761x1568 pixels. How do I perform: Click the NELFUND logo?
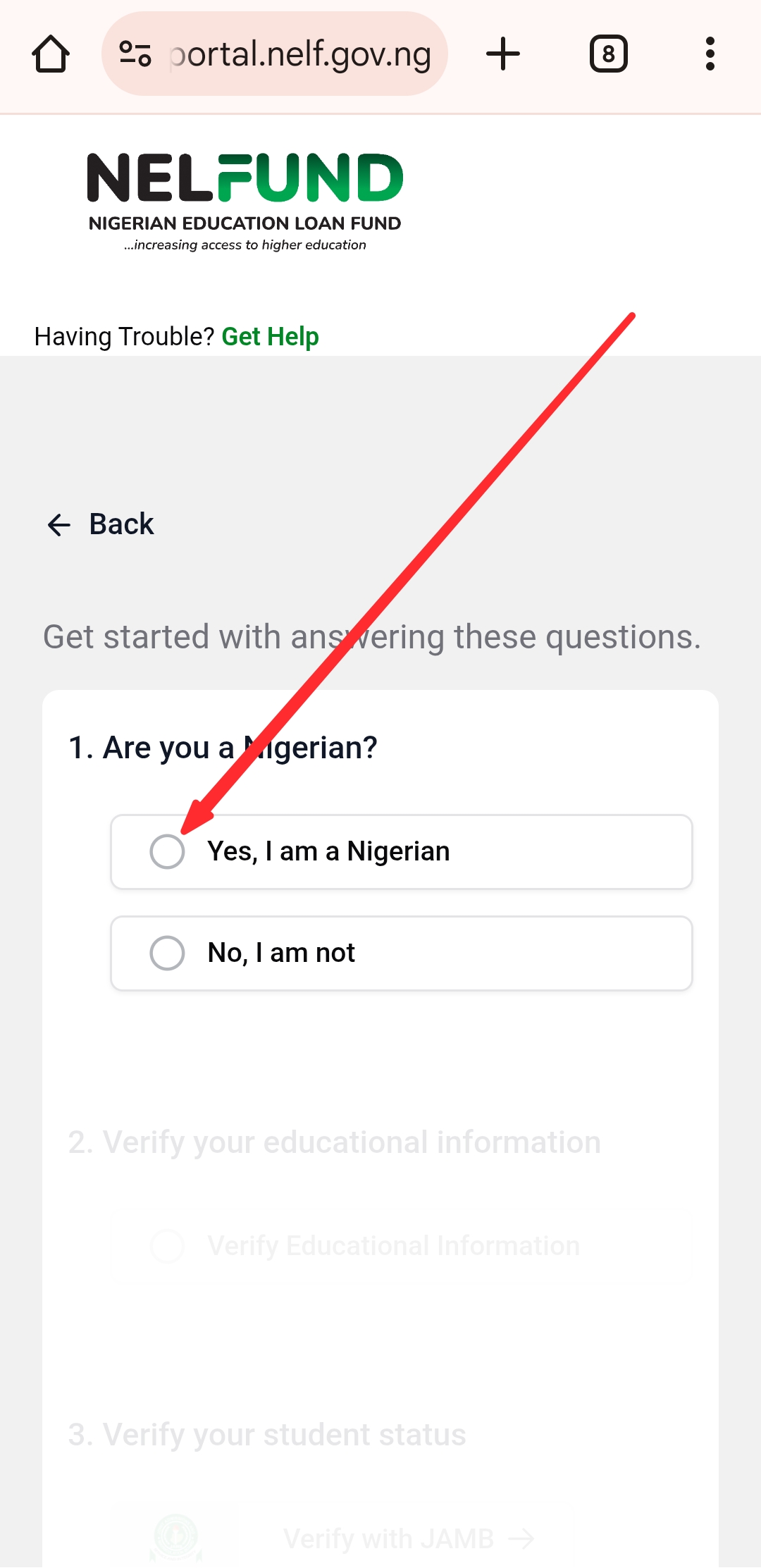click(x=245, y=202)
